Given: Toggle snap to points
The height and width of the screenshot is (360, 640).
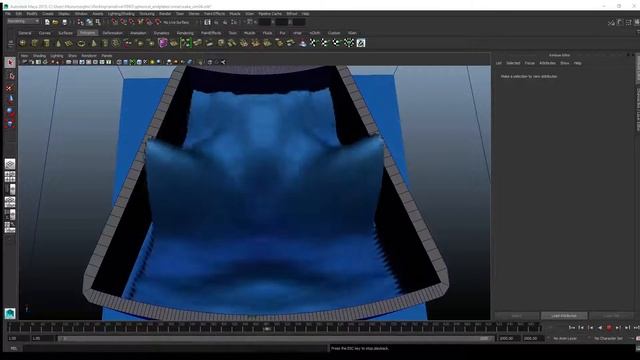Looking at the screenshot, I should pyautogui.click(x=131, y=22).
